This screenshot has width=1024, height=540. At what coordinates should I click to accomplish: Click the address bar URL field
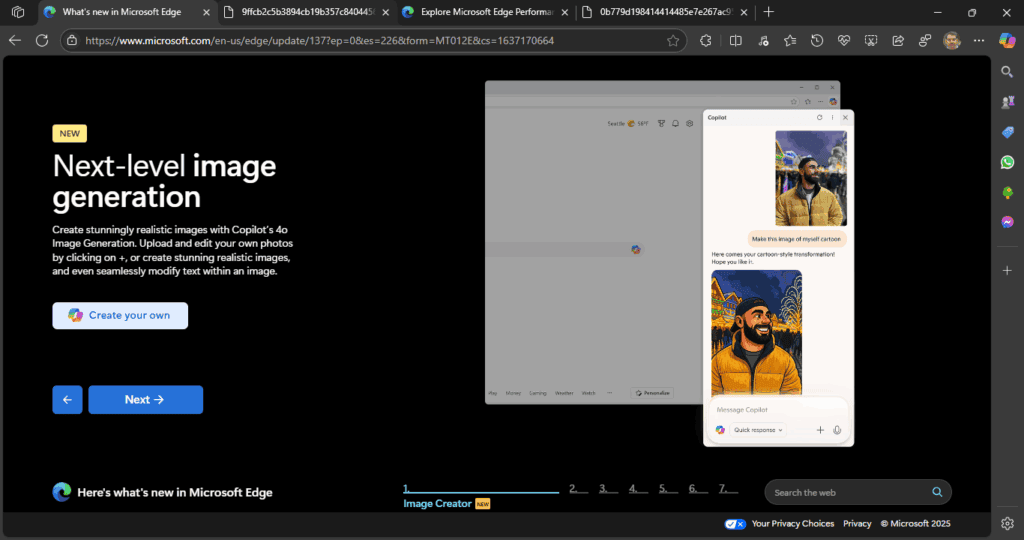tap(372, 40)
